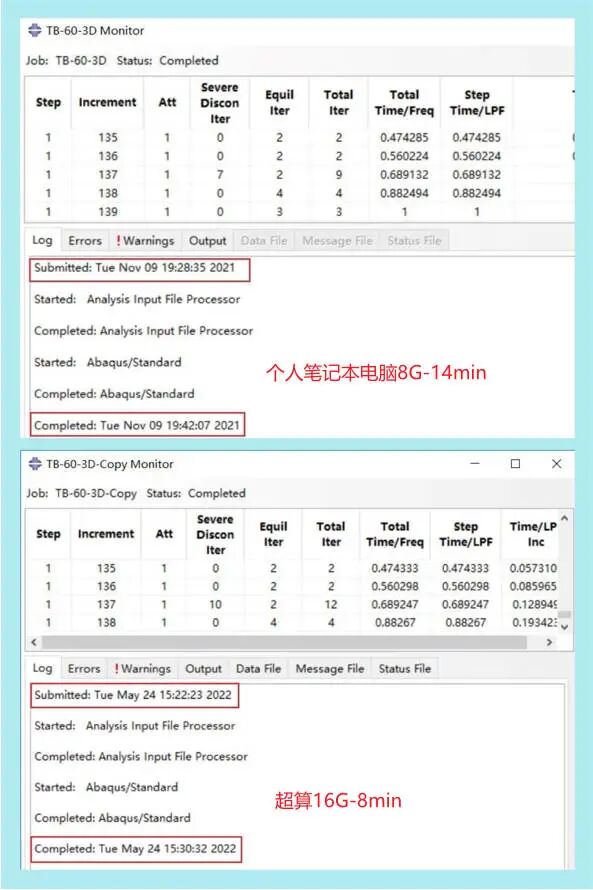593x890 pixels.
Task: Click the Submitted Tue Nov 09 19:28:35 2021 line
Action: coord(134,268)
